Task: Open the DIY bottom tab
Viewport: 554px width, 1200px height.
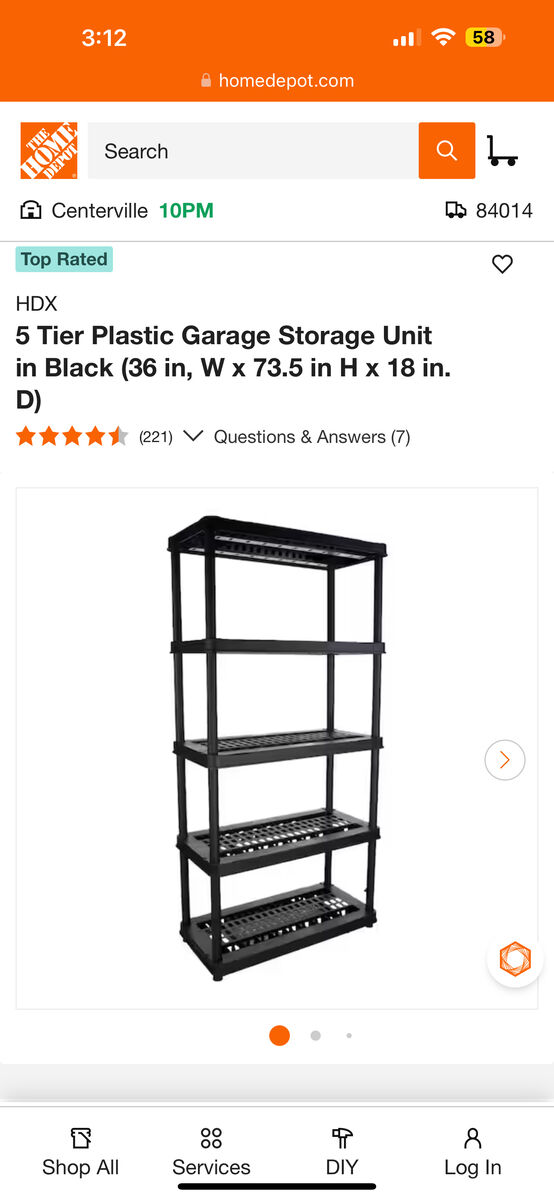Action: coord(342,1153)
